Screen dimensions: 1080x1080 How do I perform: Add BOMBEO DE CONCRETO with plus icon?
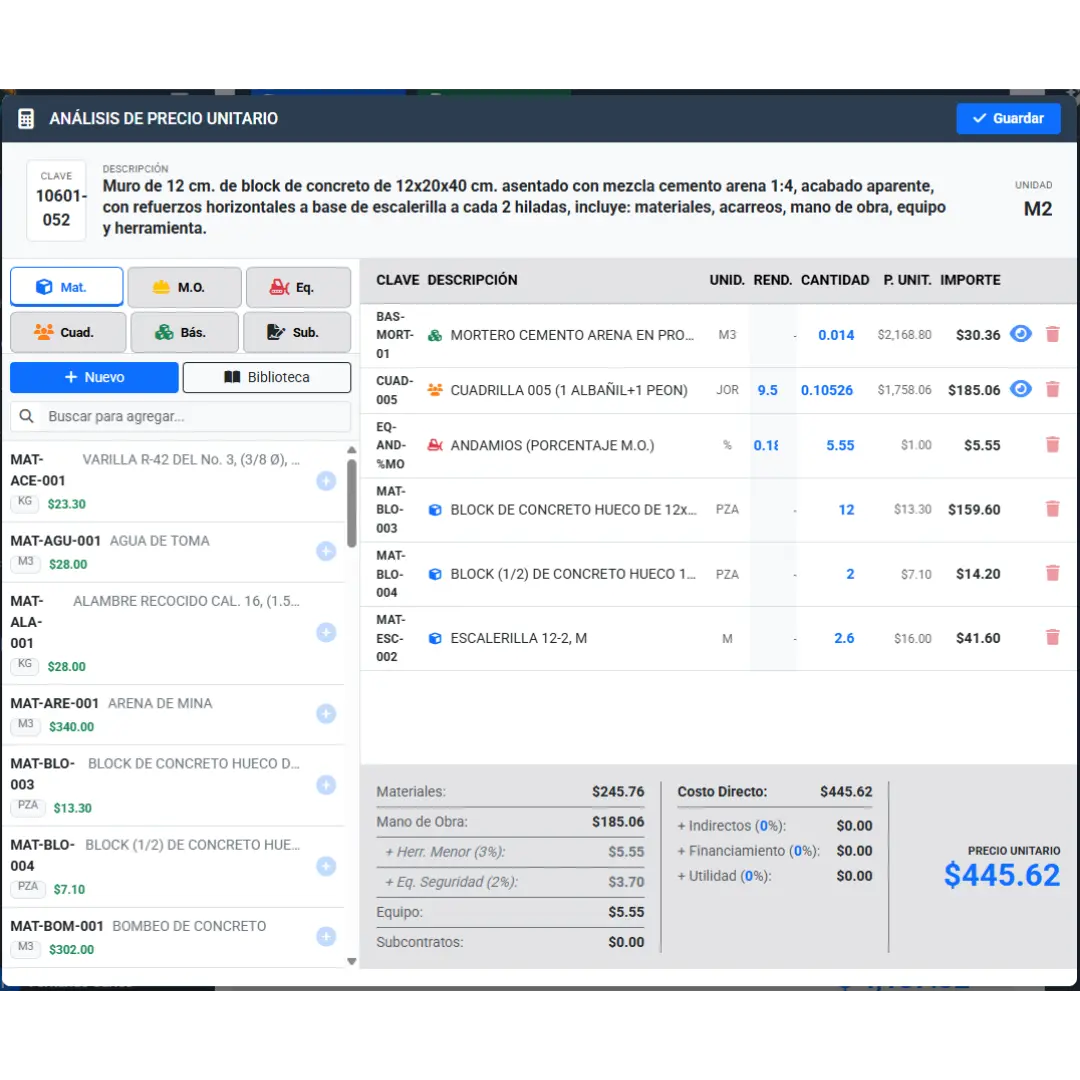[x=326, y=936]
